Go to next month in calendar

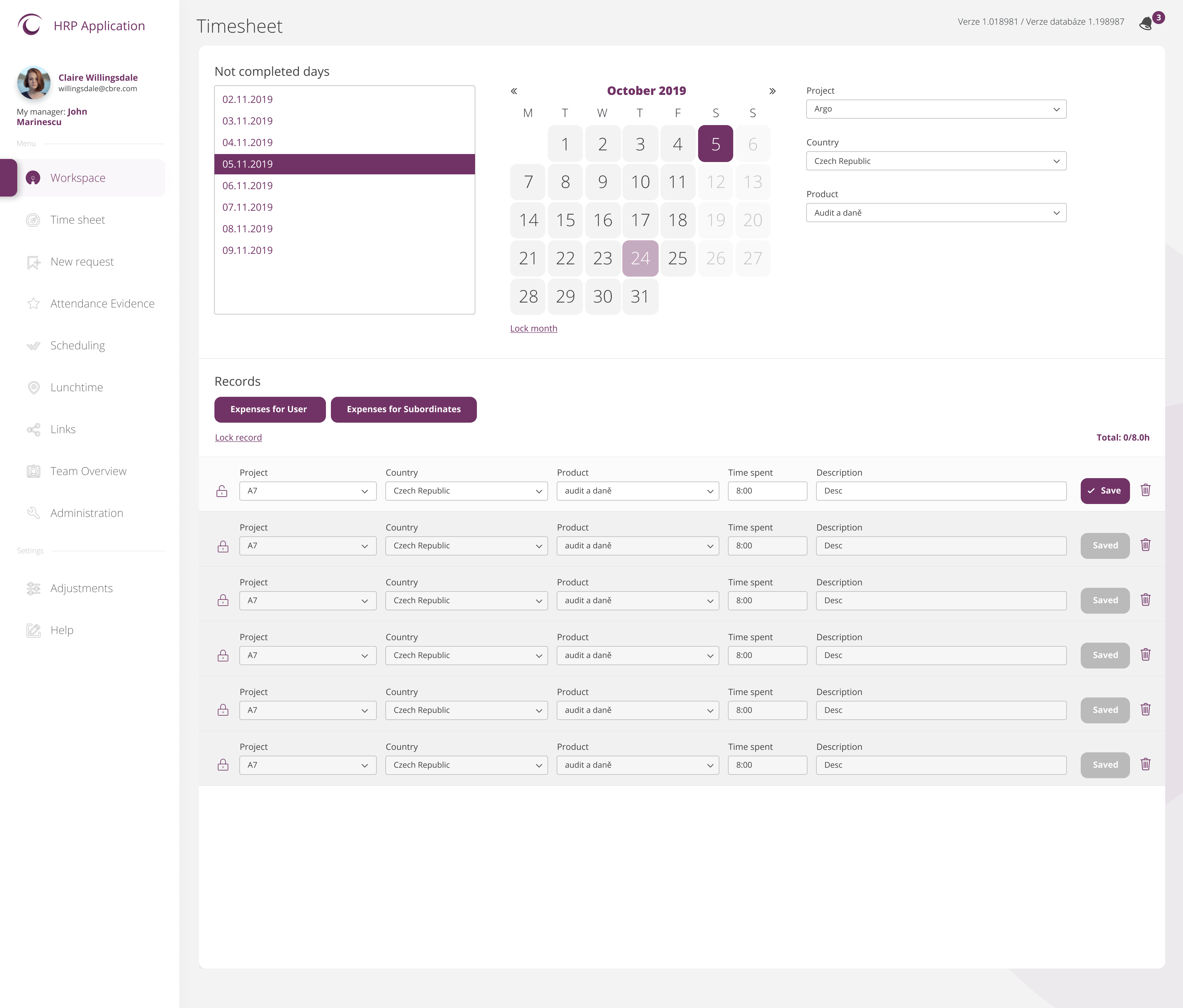click(772, 91)
